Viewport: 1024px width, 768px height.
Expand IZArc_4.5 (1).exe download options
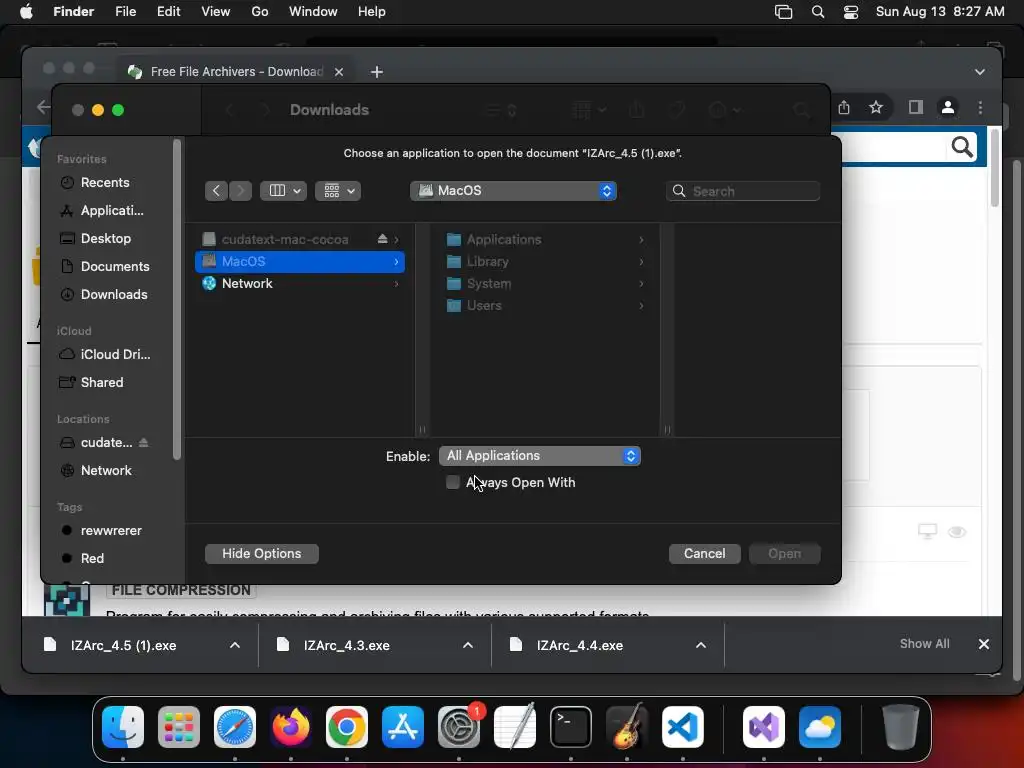pyautogui.click(x=235, y=645)
